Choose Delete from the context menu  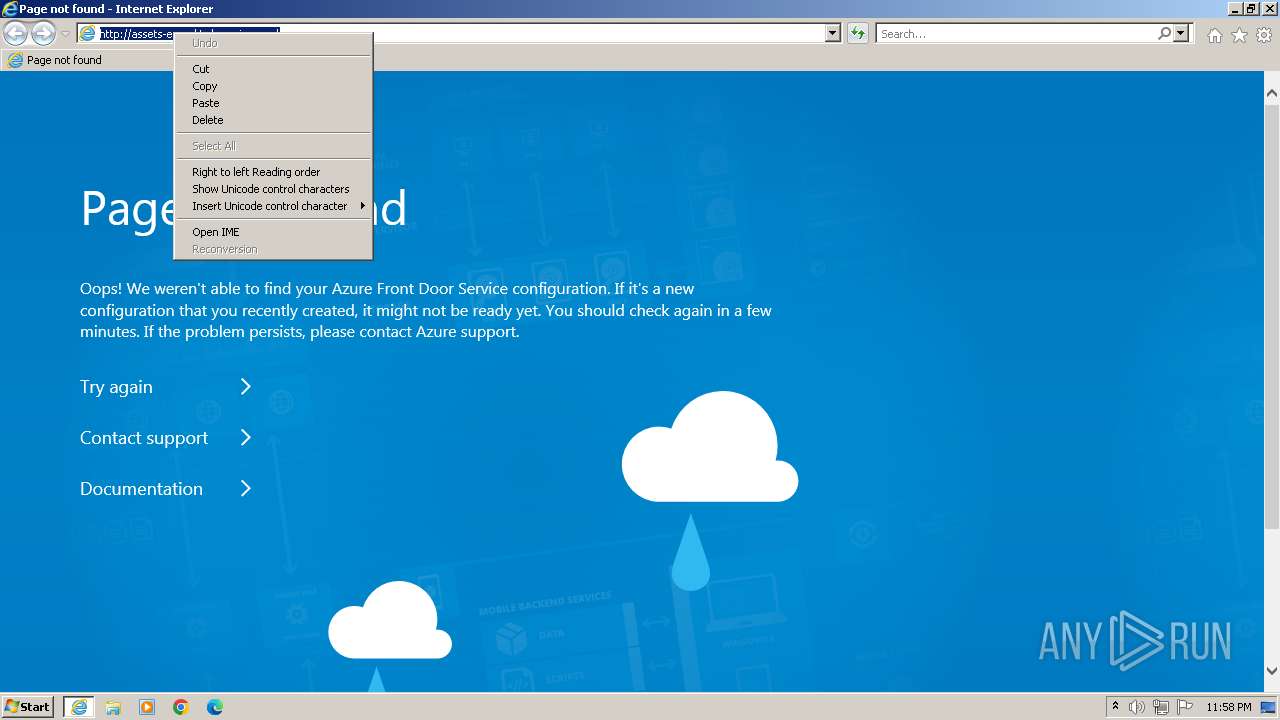(273, 120)
